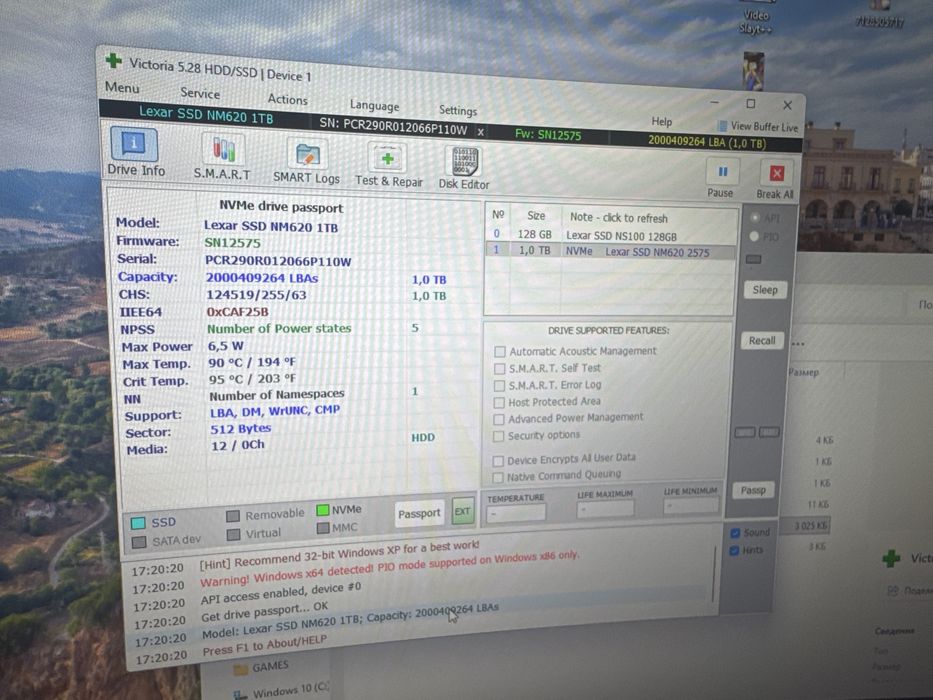The height and width of the screenshot is (700, 933).
Task: Click the TEMPERATURE field
Action: coord(515,512)
